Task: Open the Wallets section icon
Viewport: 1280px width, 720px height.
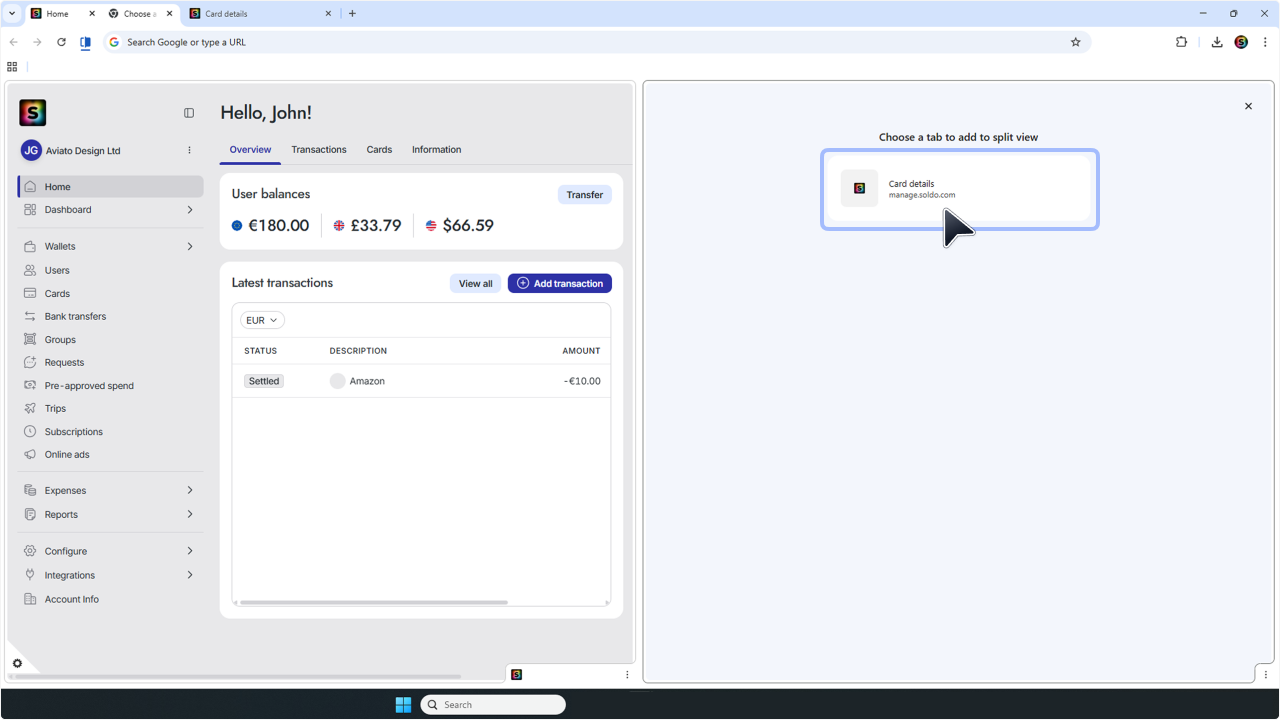Action: [30, 246]
